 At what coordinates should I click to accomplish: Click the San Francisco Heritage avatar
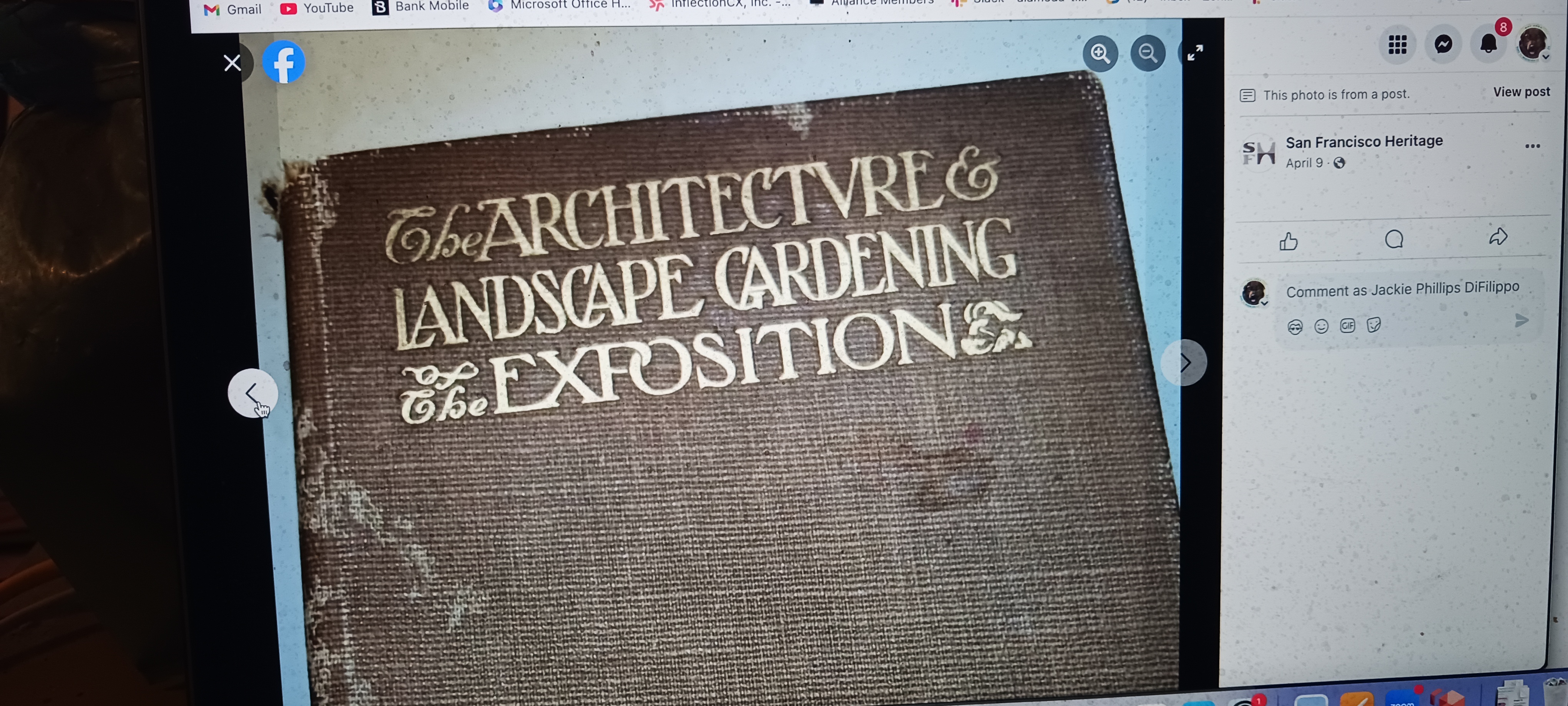1257,152
